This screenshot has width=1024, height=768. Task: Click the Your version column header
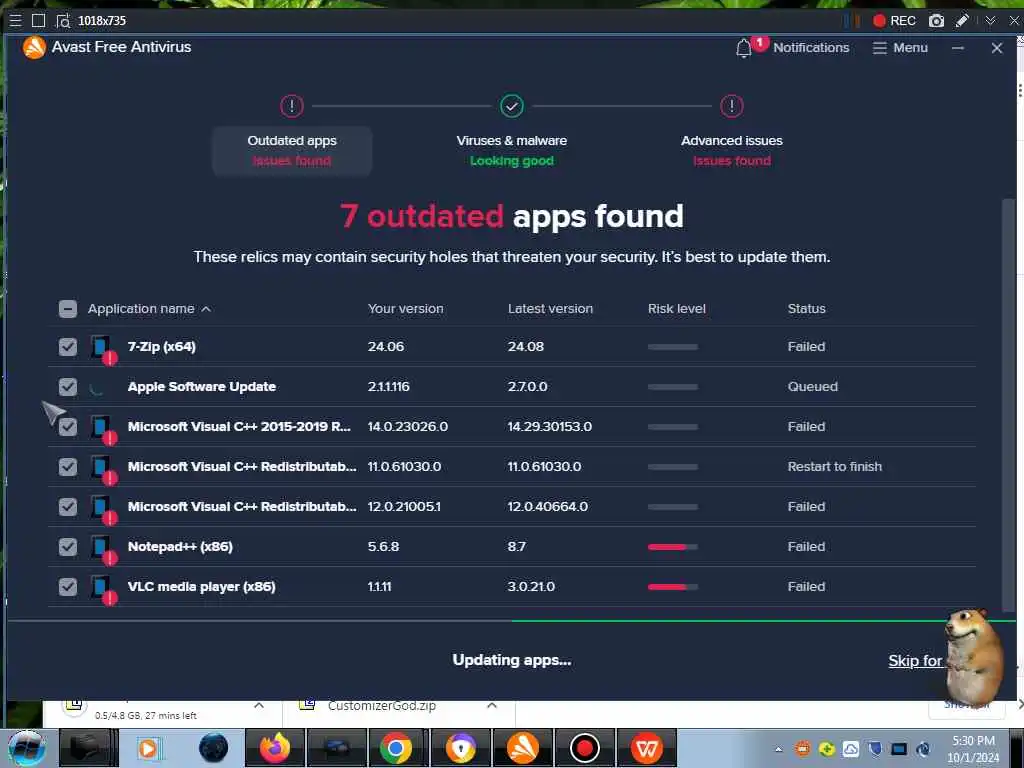406,309
